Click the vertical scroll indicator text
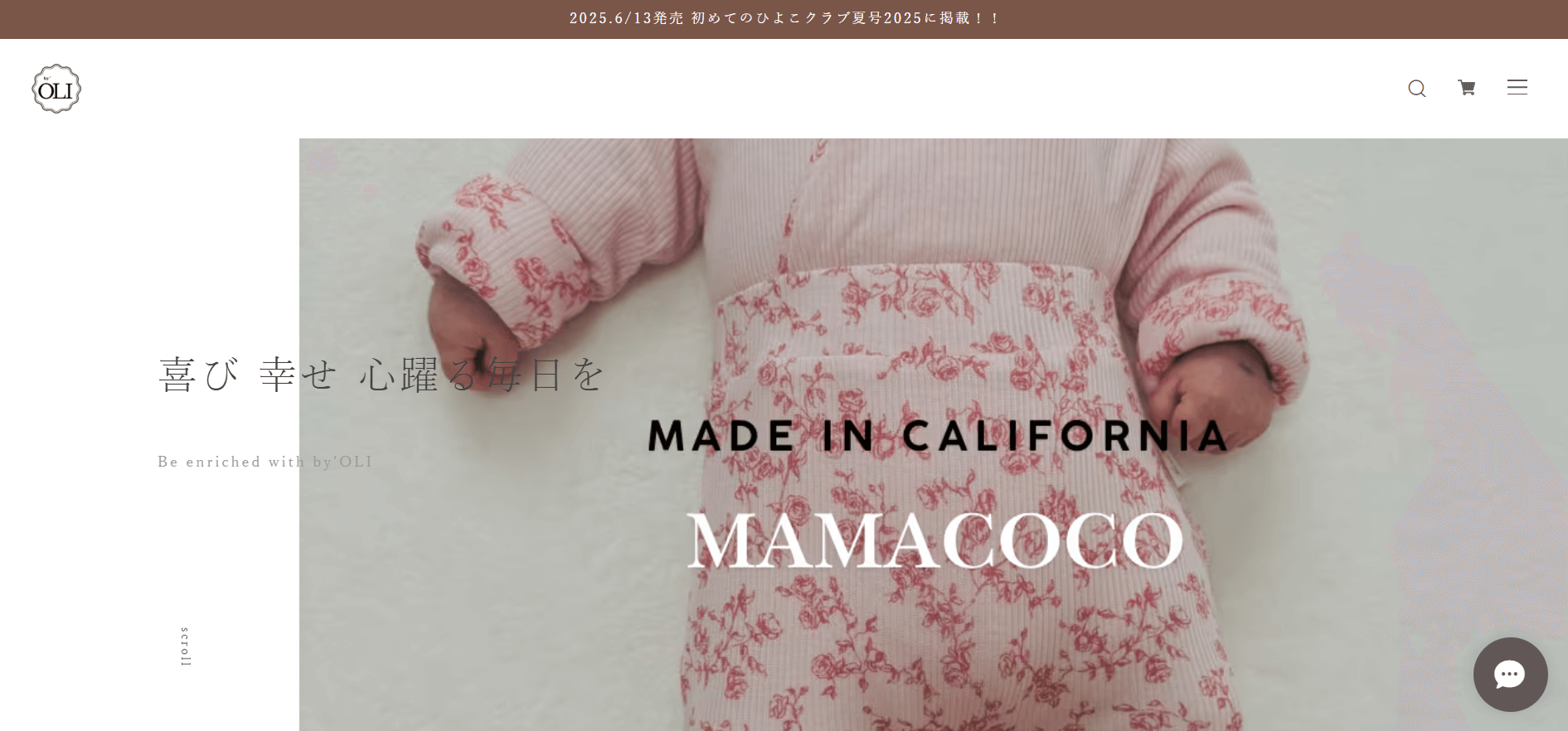Screen dimensions: 1568x731 (x=186, y=646)
